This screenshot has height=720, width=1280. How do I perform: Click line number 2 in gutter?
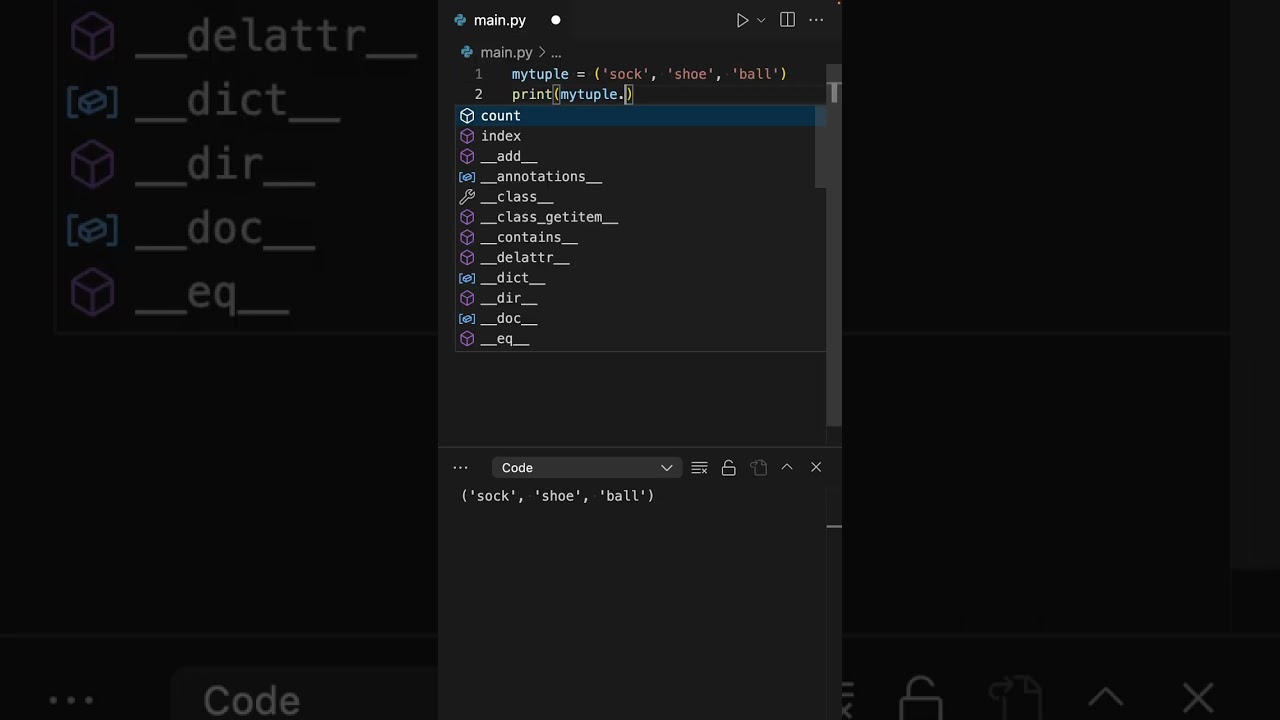click(478, 94)
